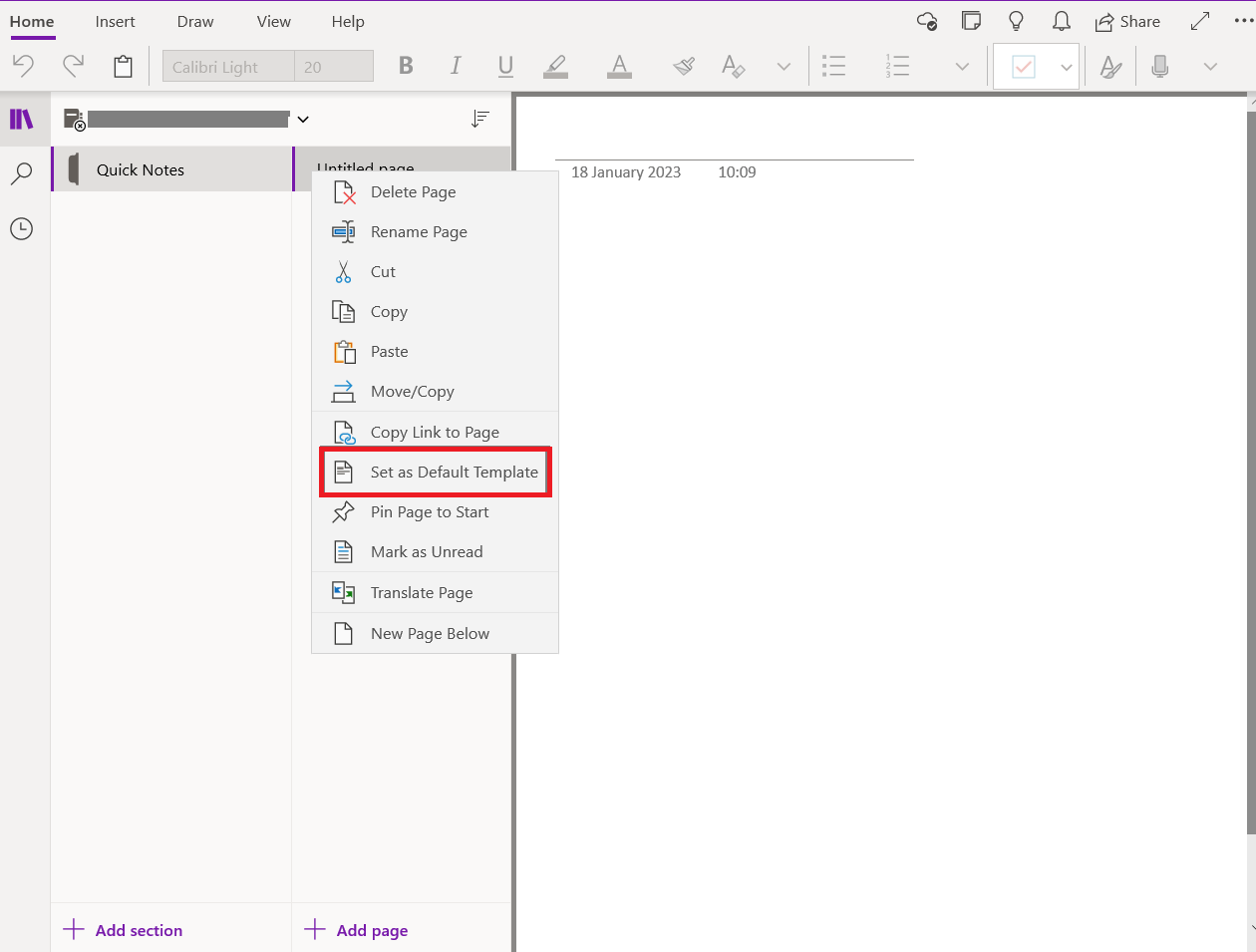
Task: Click the Add page button
Action: [356, 930]
